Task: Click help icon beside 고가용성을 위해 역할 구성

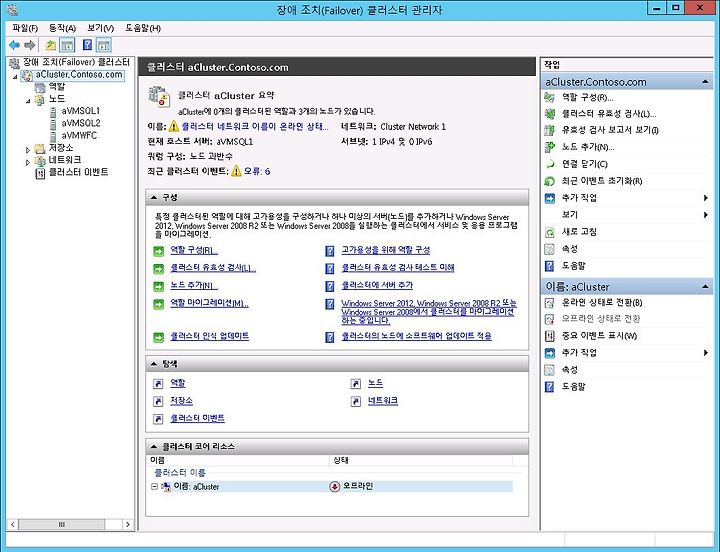Action: click(330, 251)
